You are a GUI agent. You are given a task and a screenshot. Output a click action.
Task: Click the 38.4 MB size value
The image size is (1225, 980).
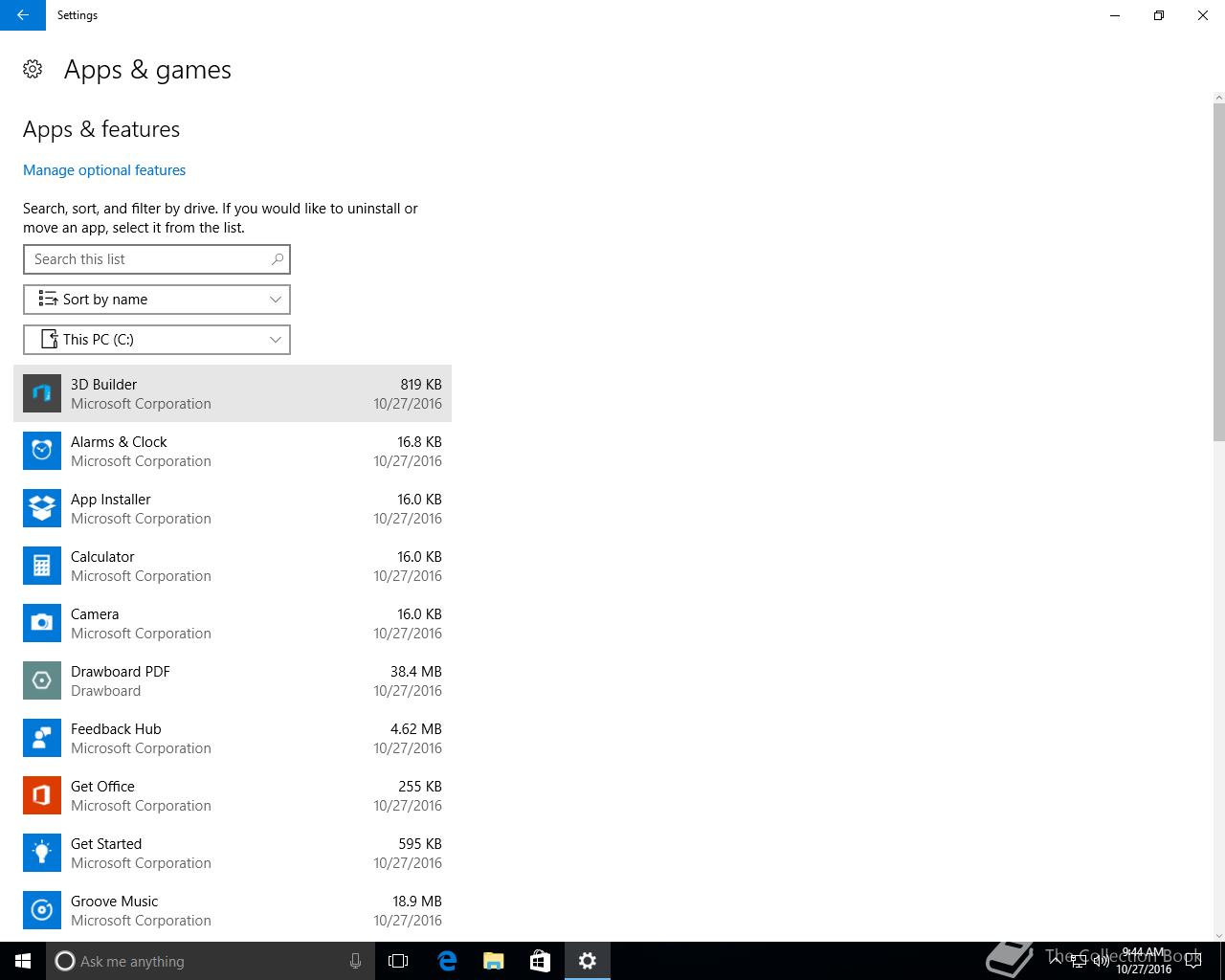(x=416, y=671)
